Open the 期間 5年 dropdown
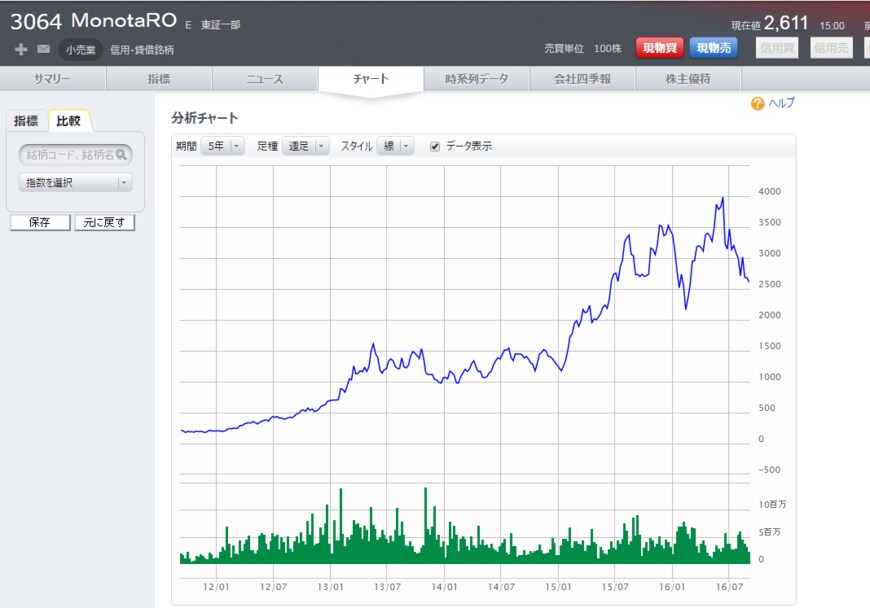 click(222, 146)
